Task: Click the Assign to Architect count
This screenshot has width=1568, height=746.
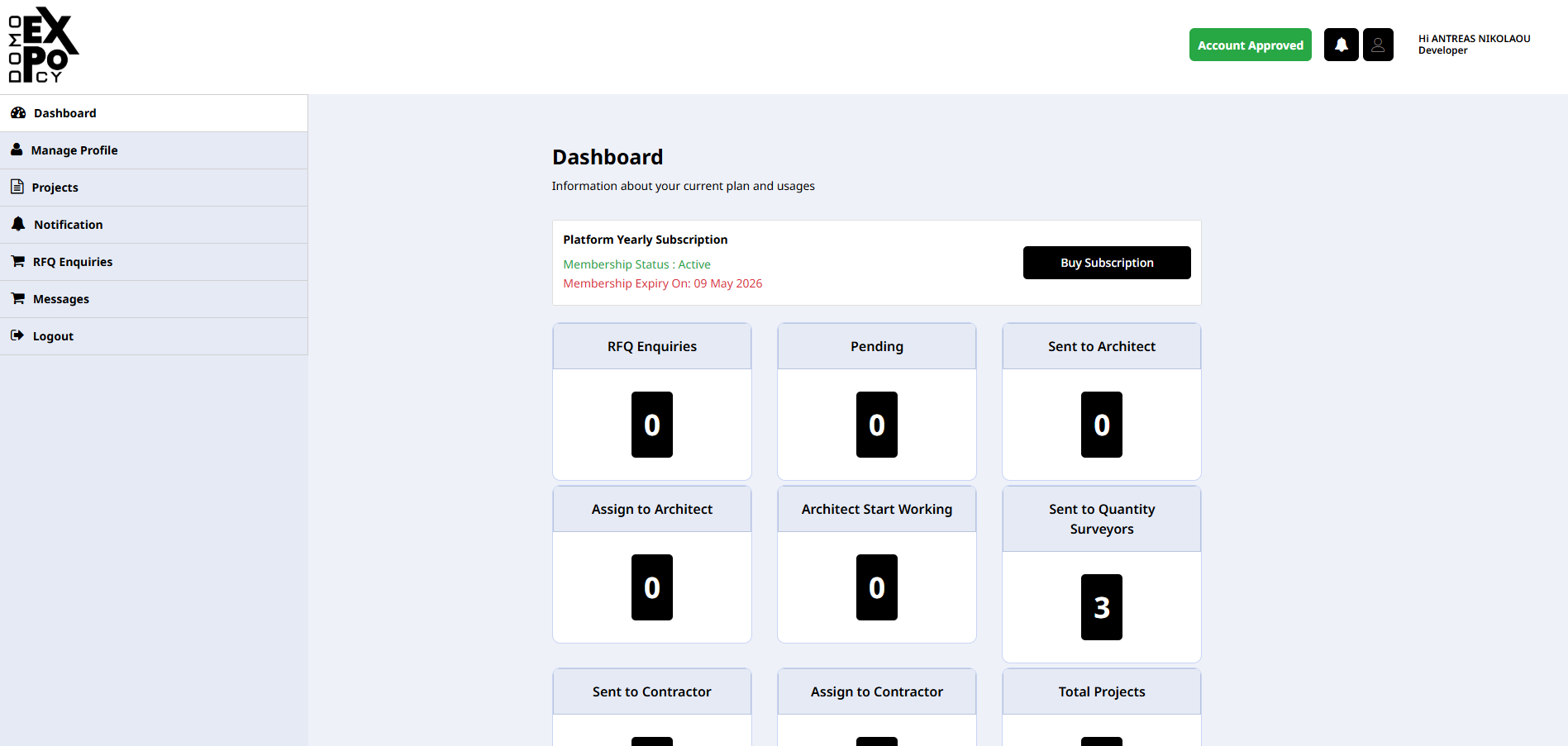Action: pos(652,587)
